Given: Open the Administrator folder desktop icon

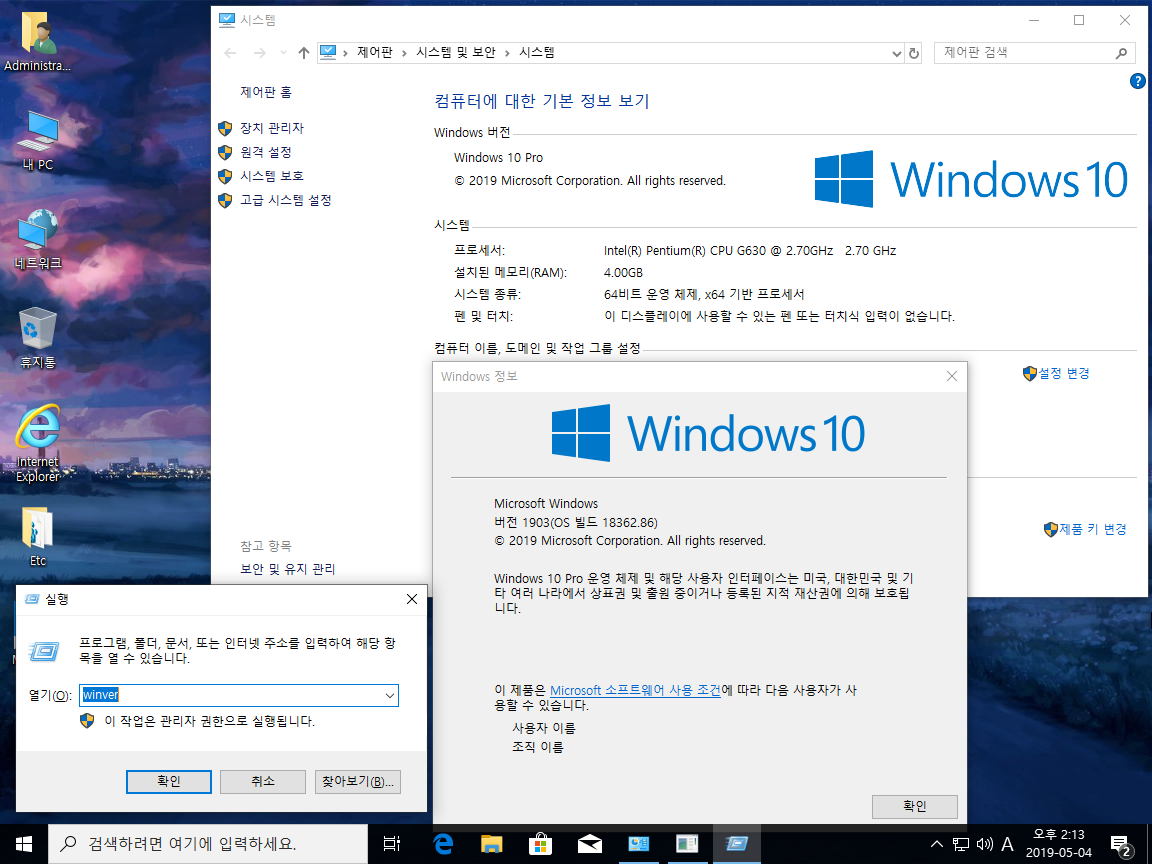Looking at the screenshot, I should click(x=37, y=43).
